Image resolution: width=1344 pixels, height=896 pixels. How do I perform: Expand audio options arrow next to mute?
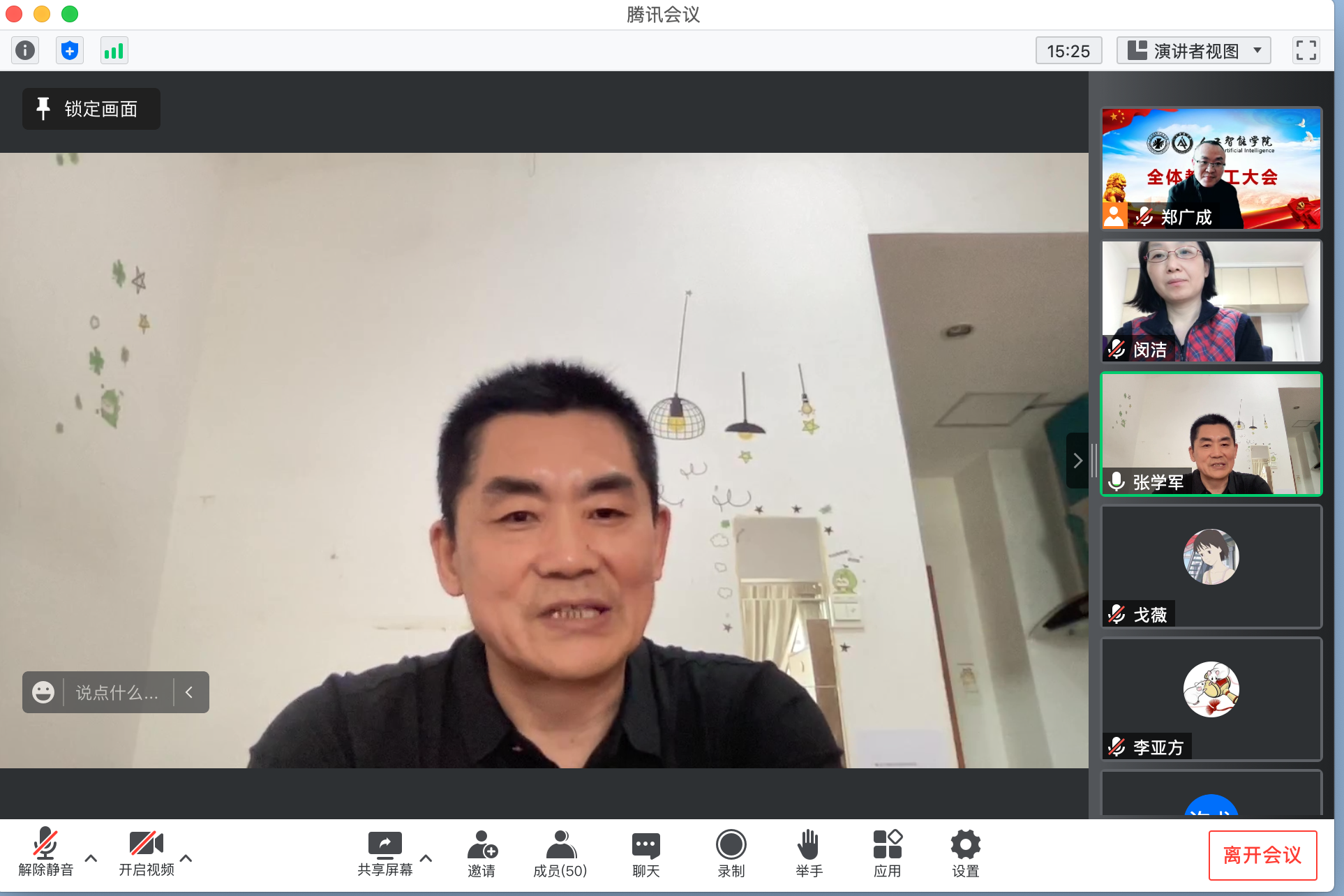[x=91, y=858]
